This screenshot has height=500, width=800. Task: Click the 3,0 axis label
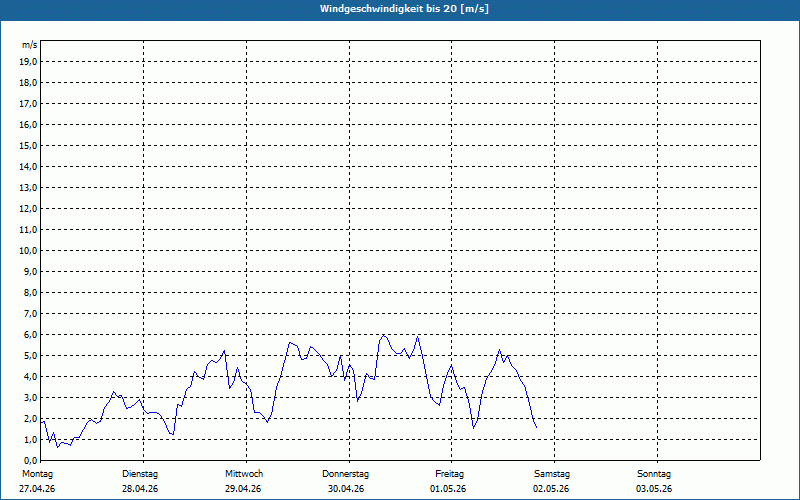click(x=30, y=397)
